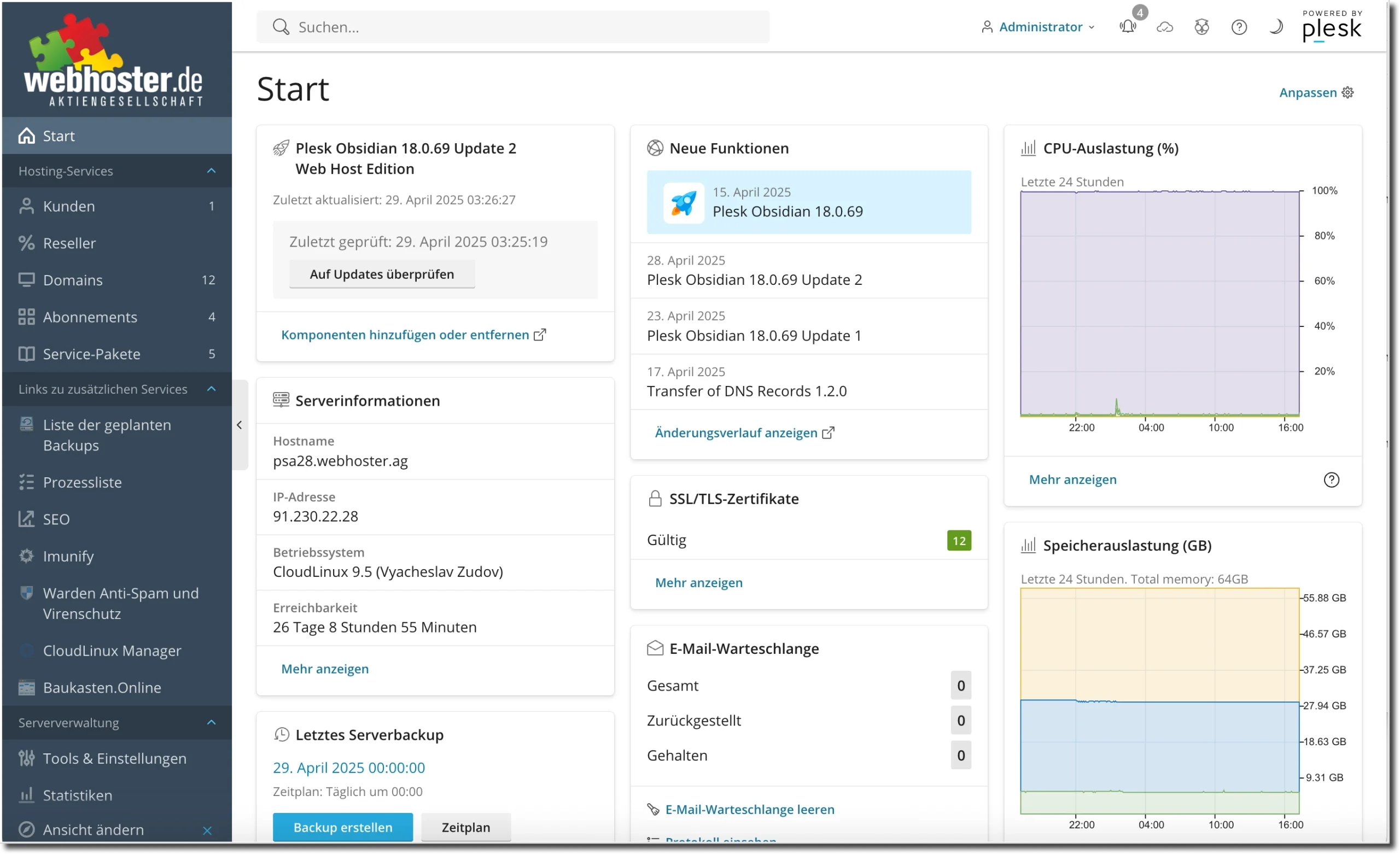Click the Warden shield icon
This screenshot has width=1400, height=854.
[26, 593]
